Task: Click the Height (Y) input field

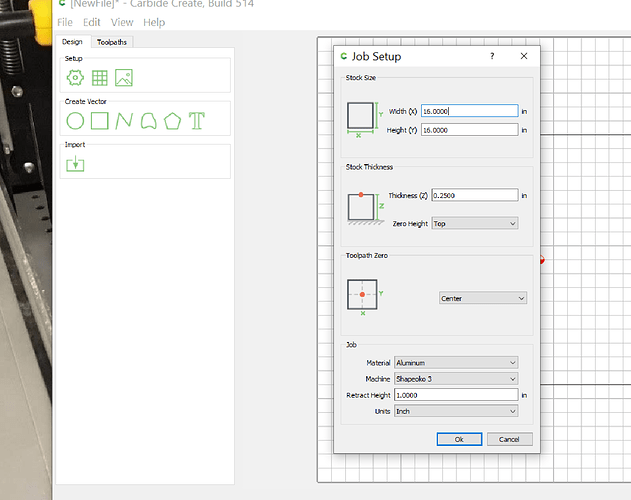Action: coord(470,130)
